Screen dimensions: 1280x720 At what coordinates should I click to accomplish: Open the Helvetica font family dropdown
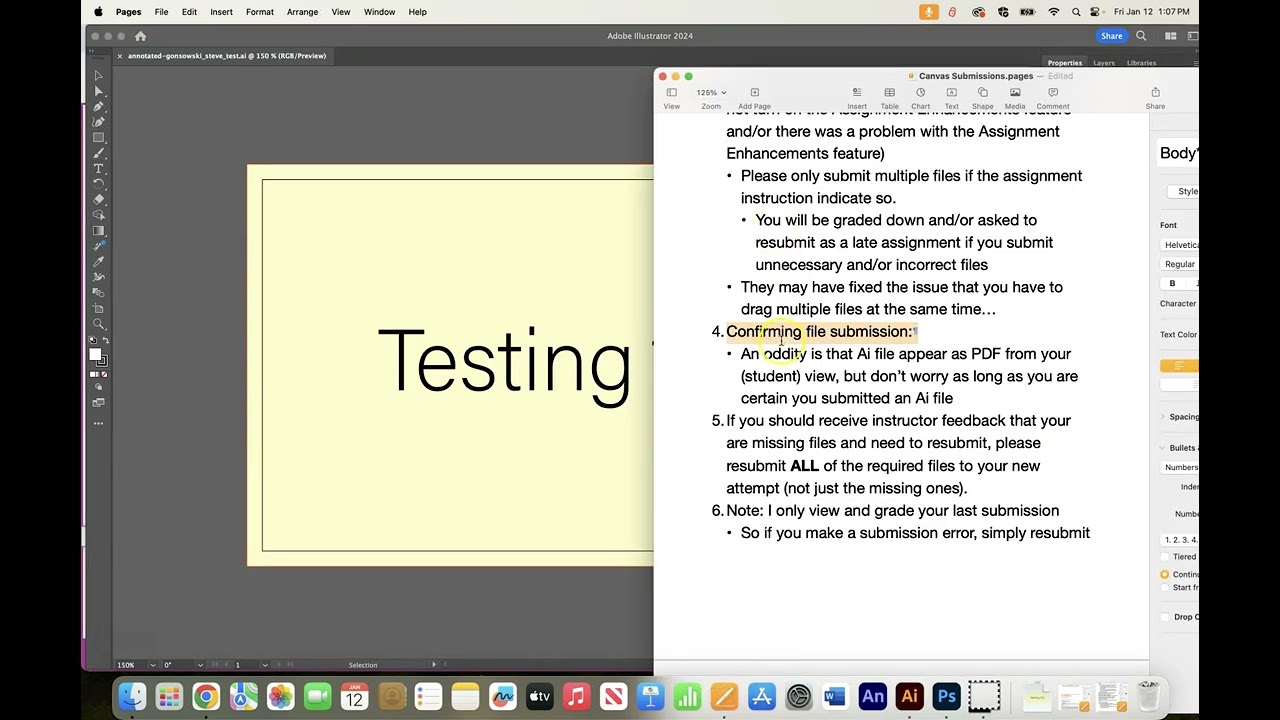[1180, 245]
